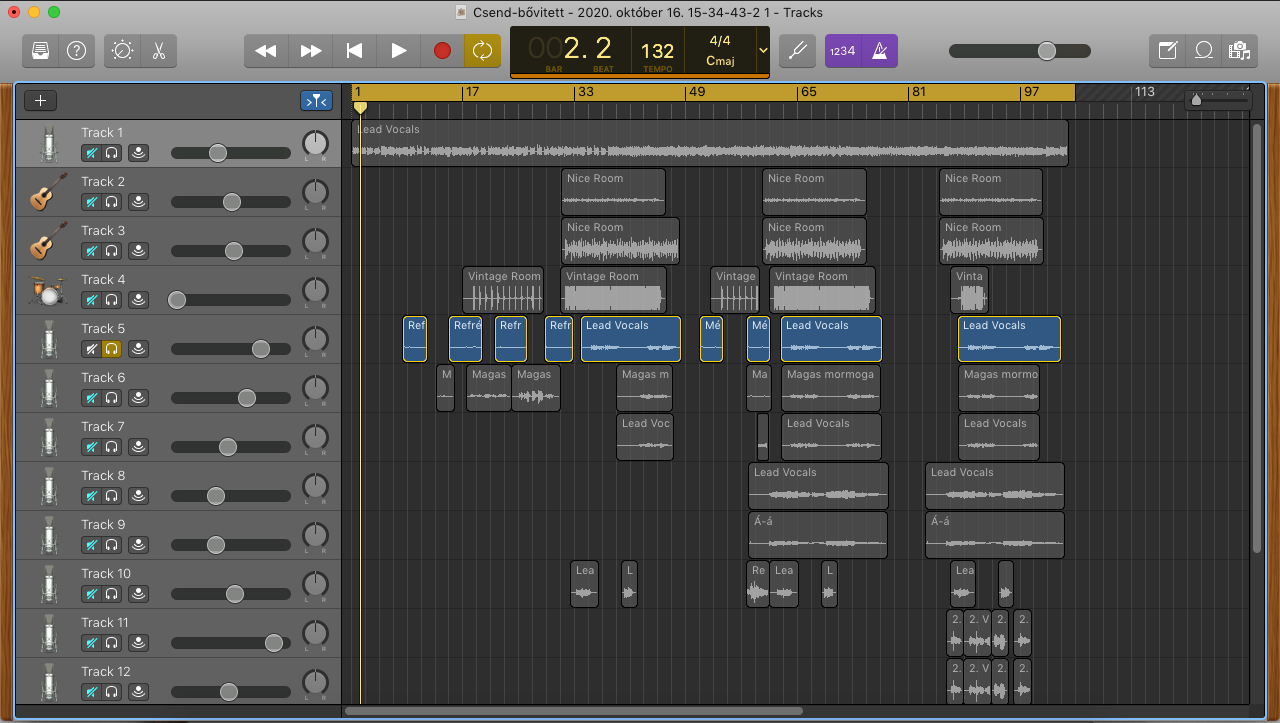
Task: Mute Track 12
Action: [x=91, y=692]
